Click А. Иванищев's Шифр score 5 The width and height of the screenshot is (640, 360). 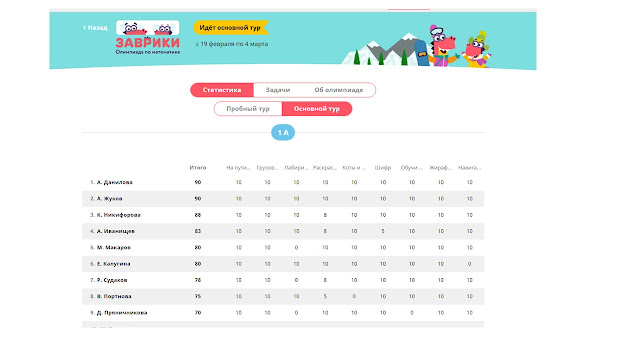pos(383,231)
